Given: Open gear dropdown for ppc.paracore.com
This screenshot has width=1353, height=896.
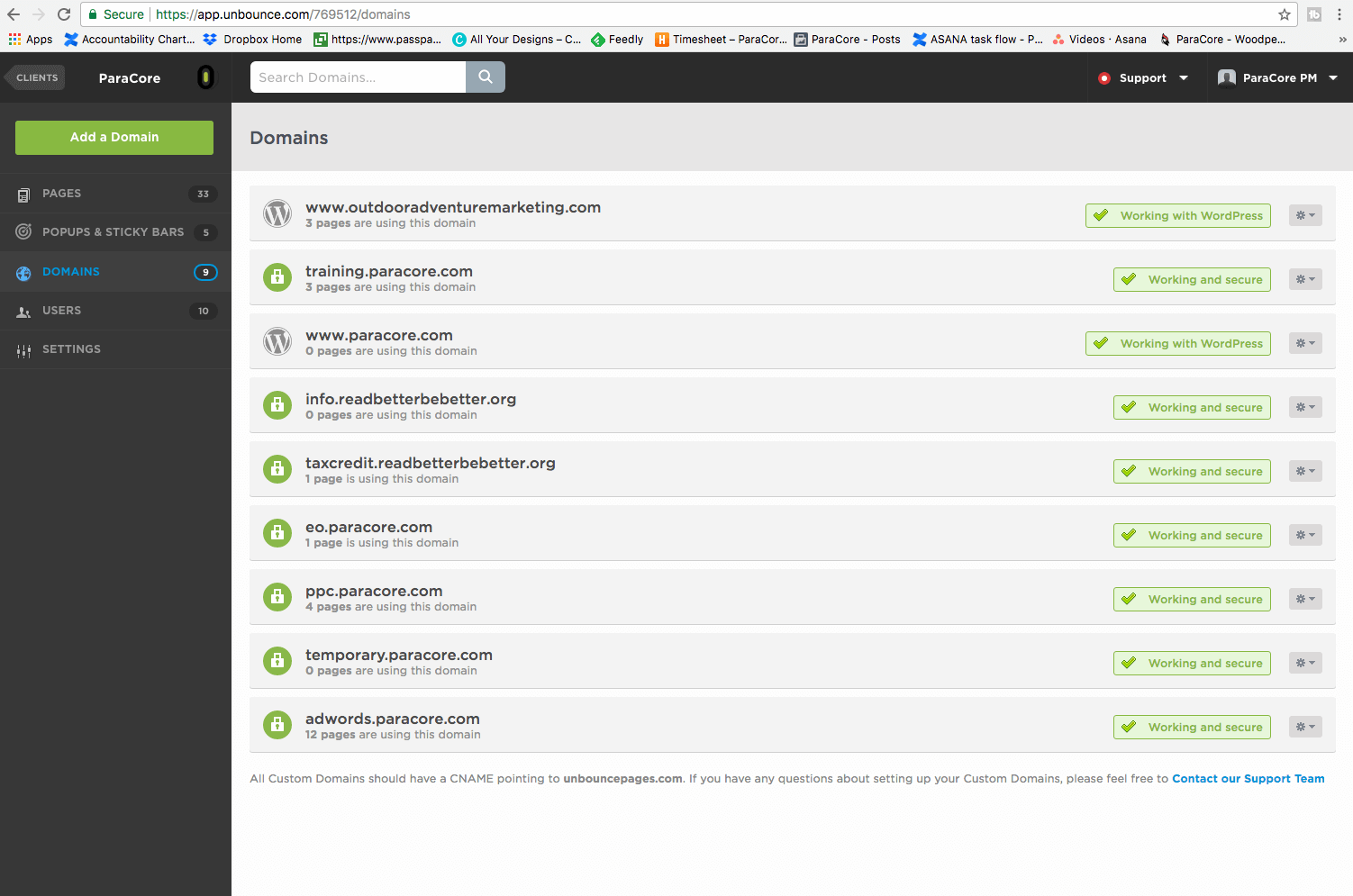Looking at the screenshot, I should (x=1305, y=599).
